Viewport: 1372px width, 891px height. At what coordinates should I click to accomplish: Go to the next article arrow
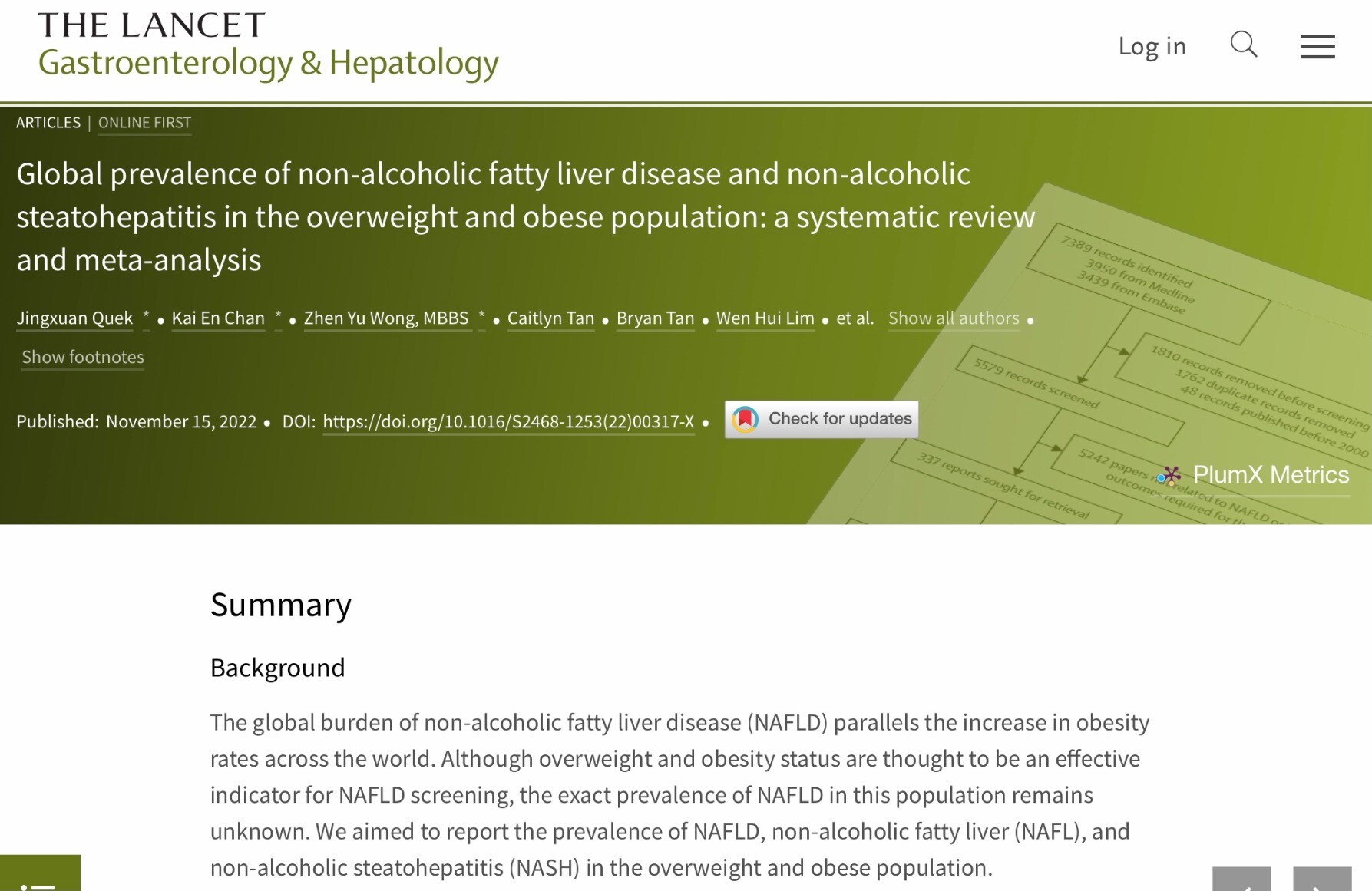pos(1321,880)
